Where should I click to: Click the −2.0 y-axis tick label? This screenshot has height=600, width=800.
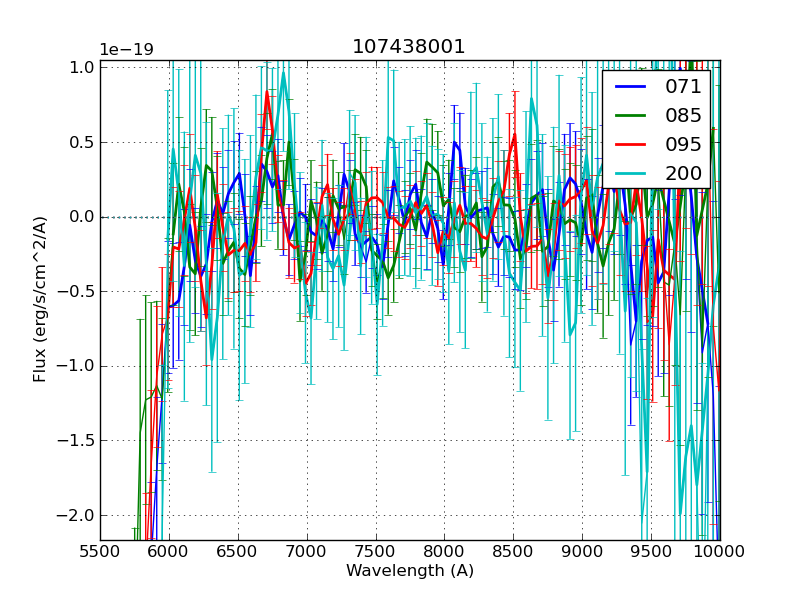point(76,515)
